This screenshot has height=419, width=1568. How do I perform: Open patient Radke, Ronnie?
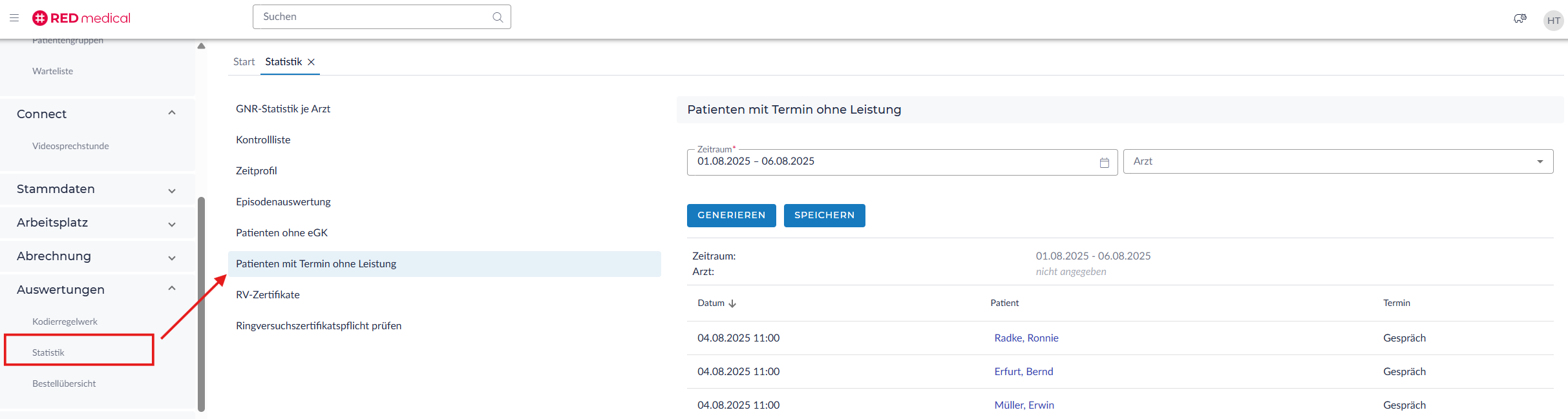(x=1026, y=338)
